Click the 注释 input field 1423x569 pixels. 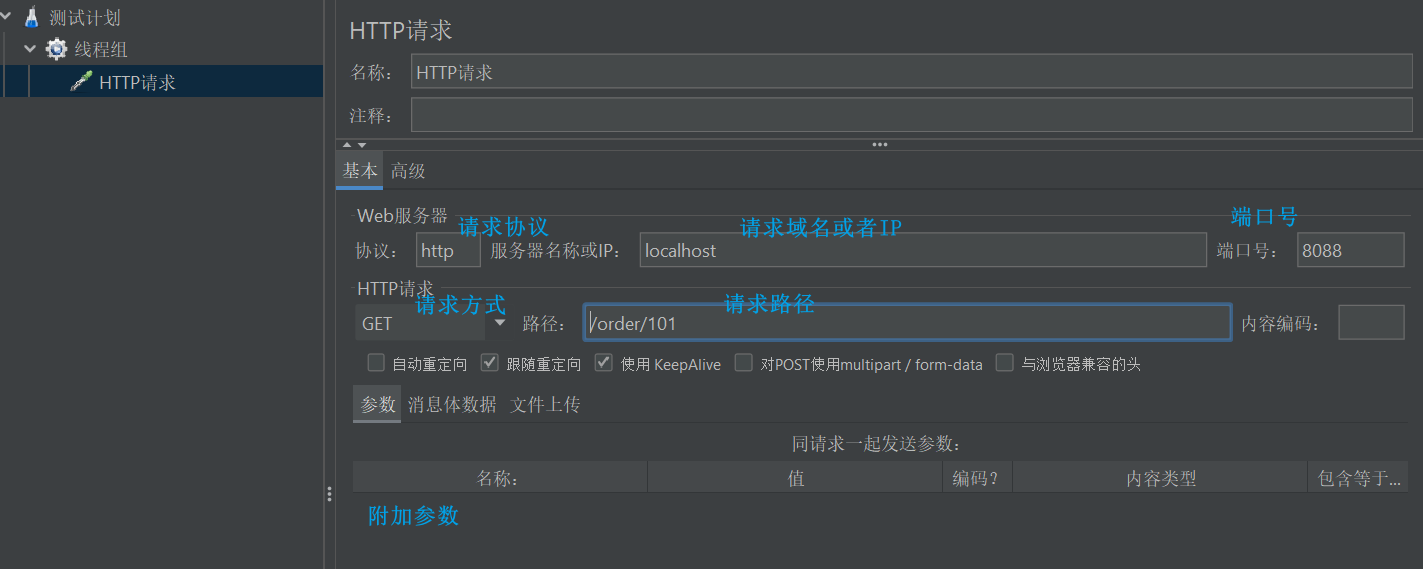coord(912,114)
